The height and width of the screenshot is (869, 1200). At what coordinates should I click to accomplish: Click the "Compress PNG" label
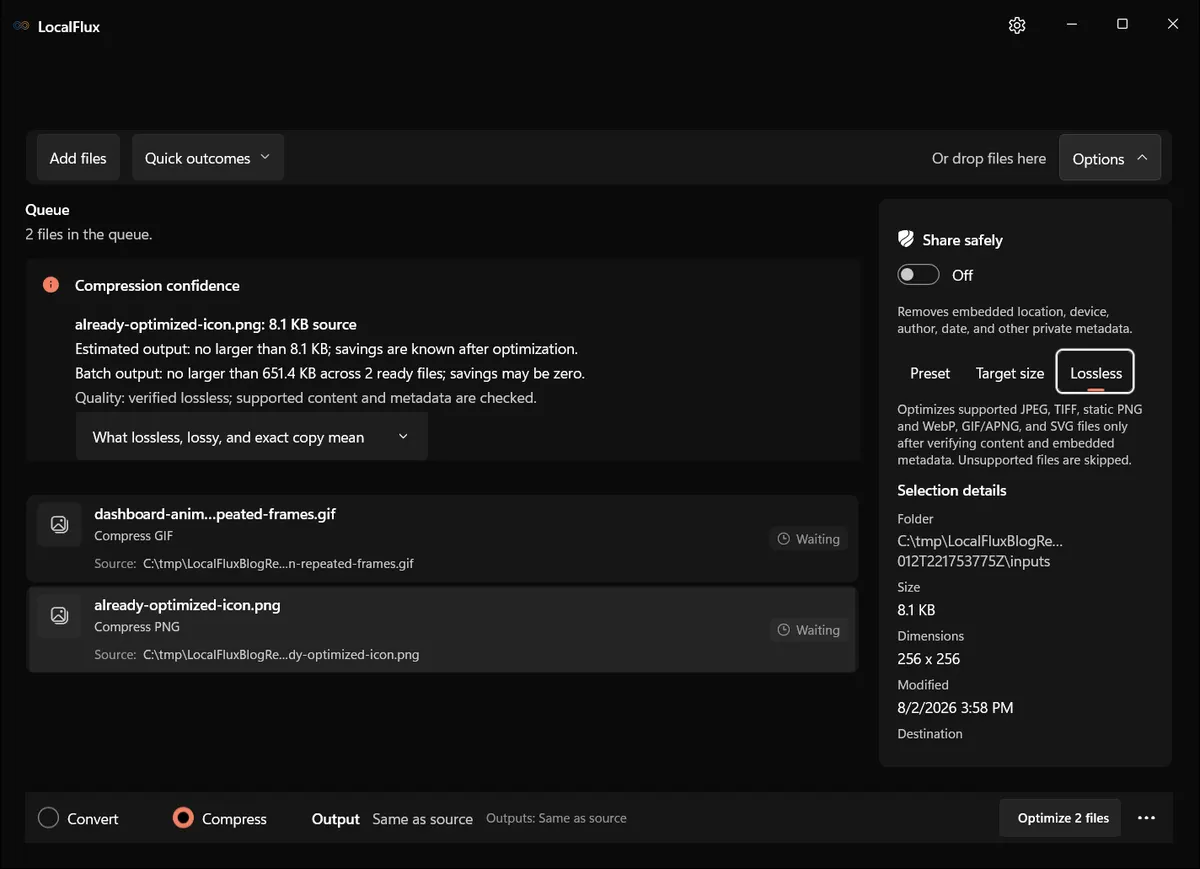(x=136, y=627)
